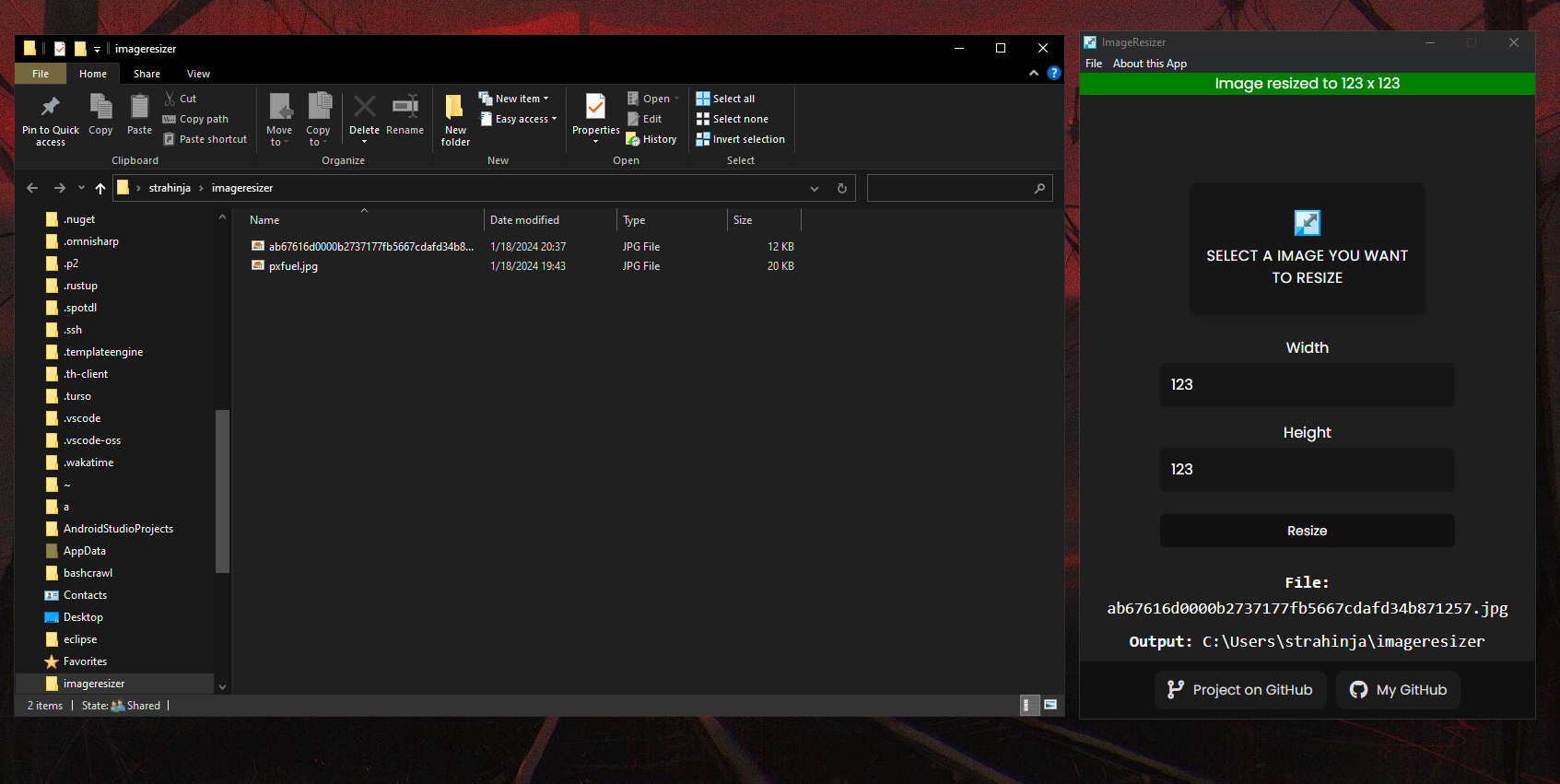The width and height of the screenshot is (1560, 784).
Task: Click Select a image you want to resize
Action: 1307,249
